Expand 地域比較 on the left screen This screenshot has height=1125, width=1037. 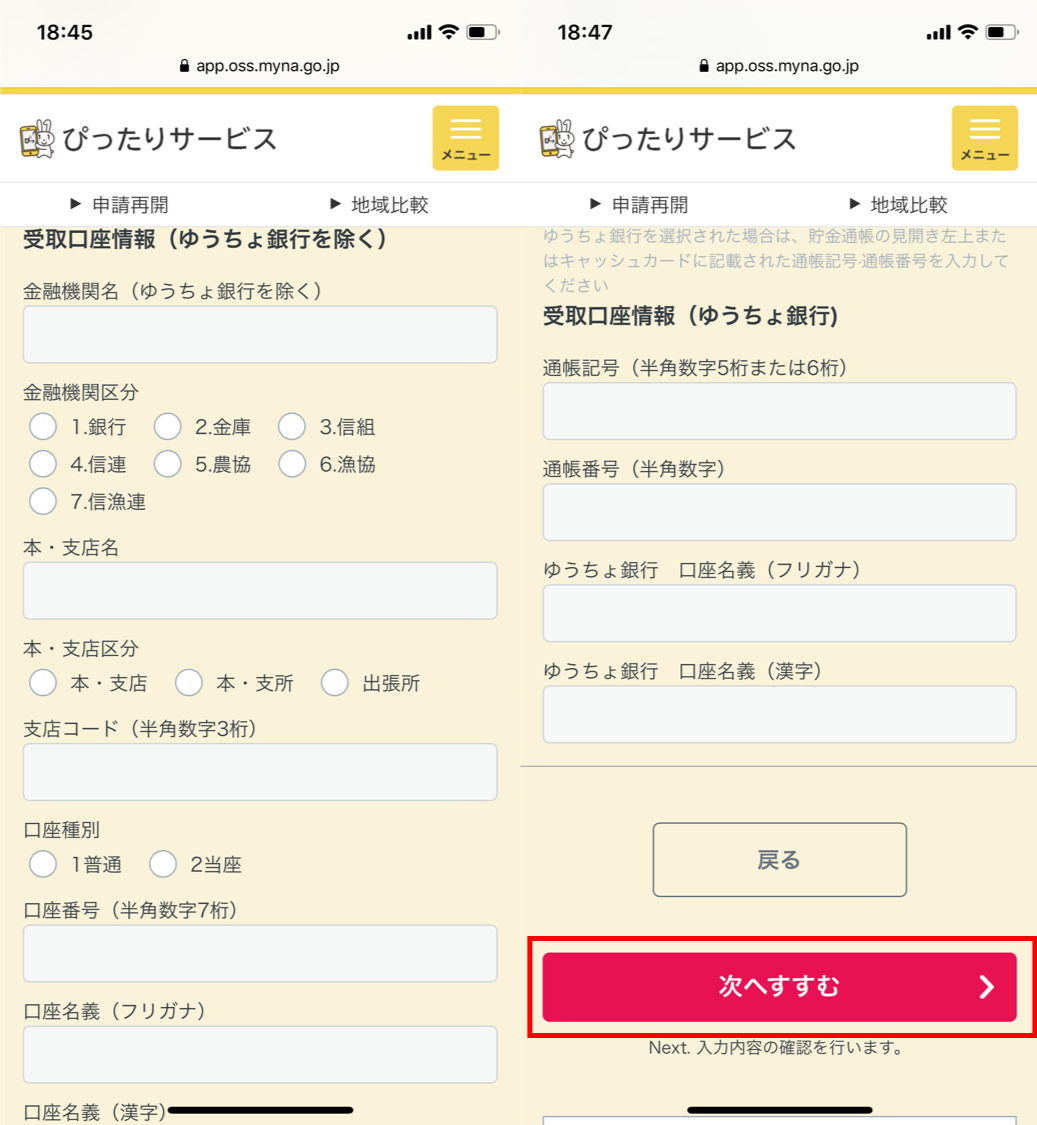coord(379,204)
